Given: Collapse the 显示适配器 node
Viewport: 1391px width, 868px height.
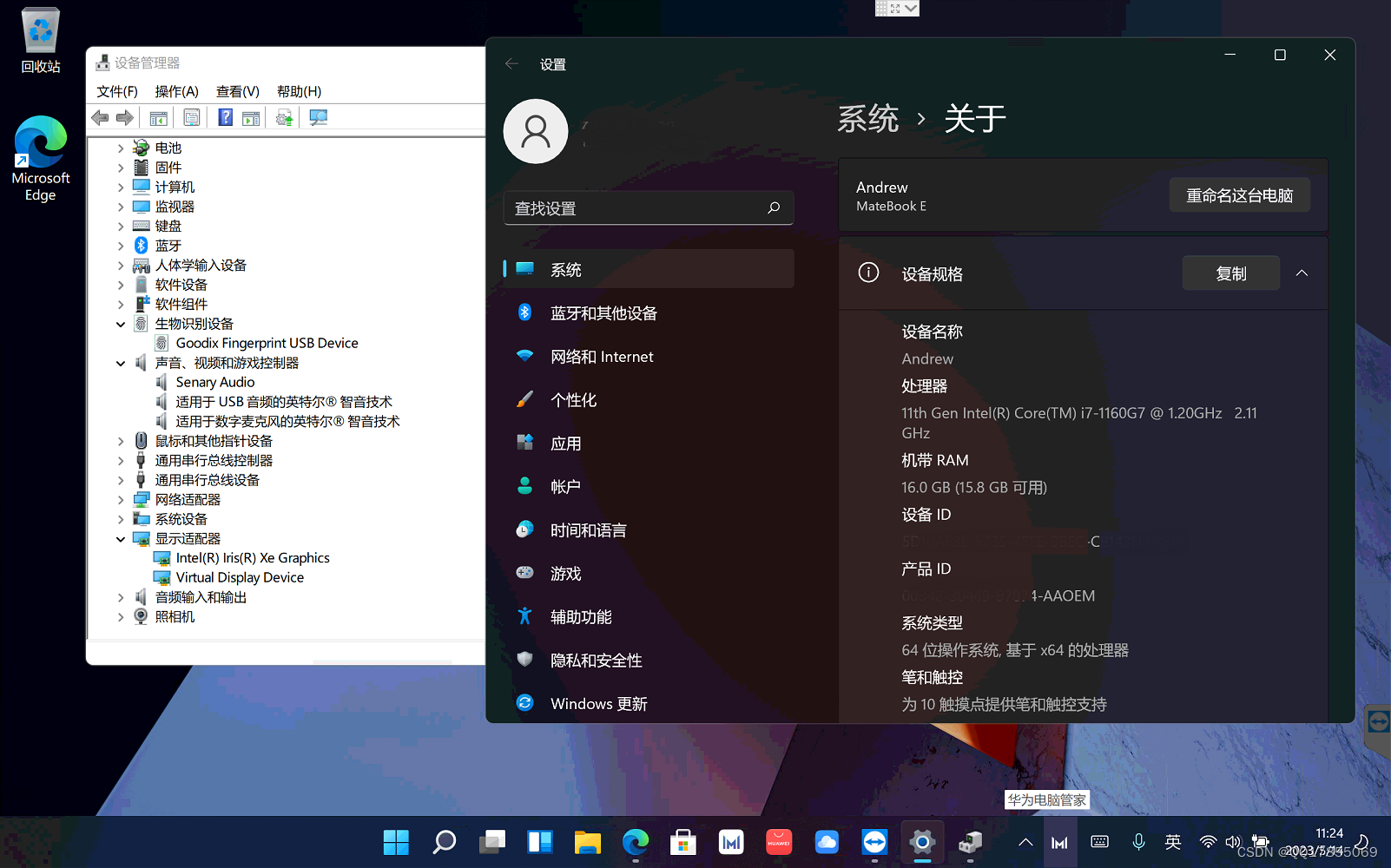Looking at the screenshot, I should pos(121,539).
